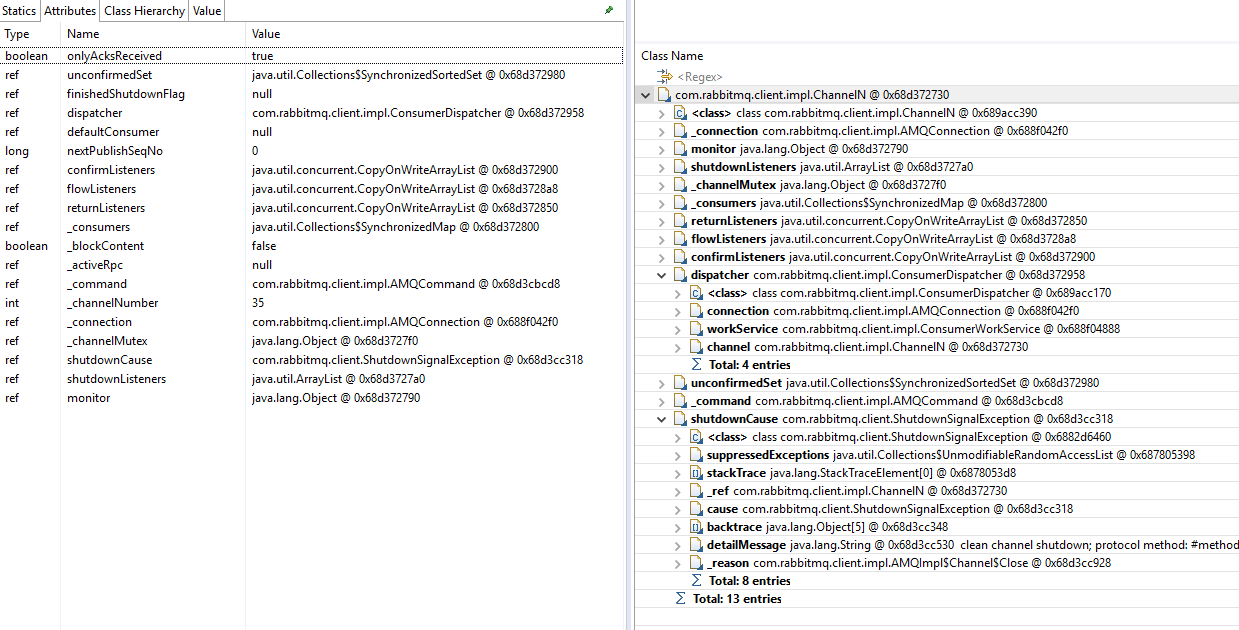This screenshot has width=1239, height=630.
Task: Click the Value column header
Action: [x=266, y=35]
